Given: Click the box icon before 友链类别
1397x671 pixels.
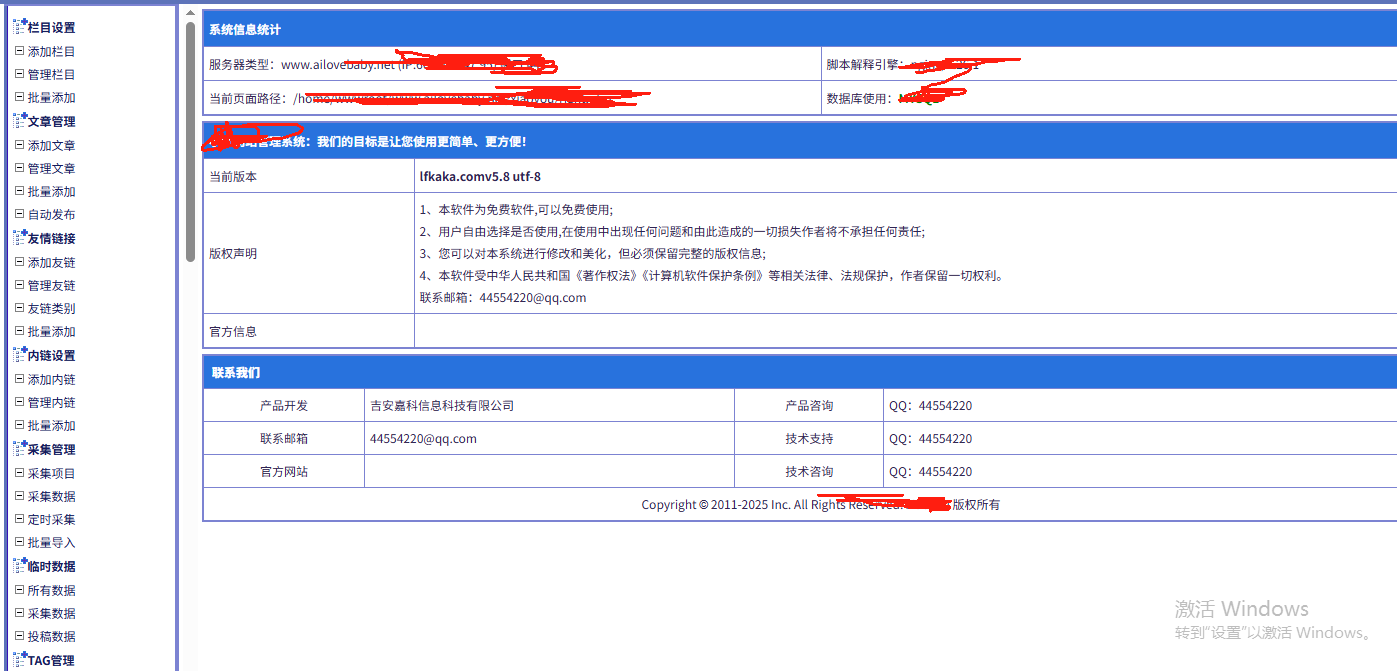Looking at the screenshot, I should pyautogui.click(x=19, y=308).
